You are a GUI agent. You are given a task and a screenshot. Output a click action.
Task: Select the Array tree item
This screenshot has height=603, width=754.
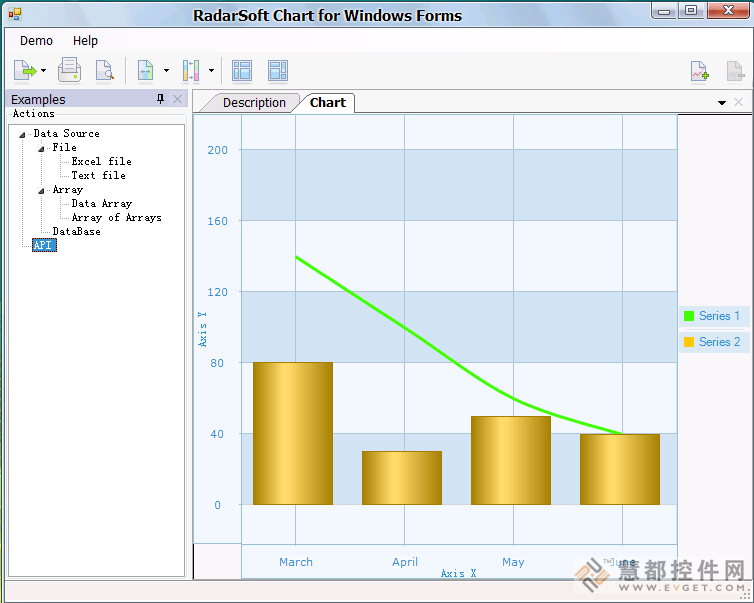pyautogui.click(x=68, y=190)
